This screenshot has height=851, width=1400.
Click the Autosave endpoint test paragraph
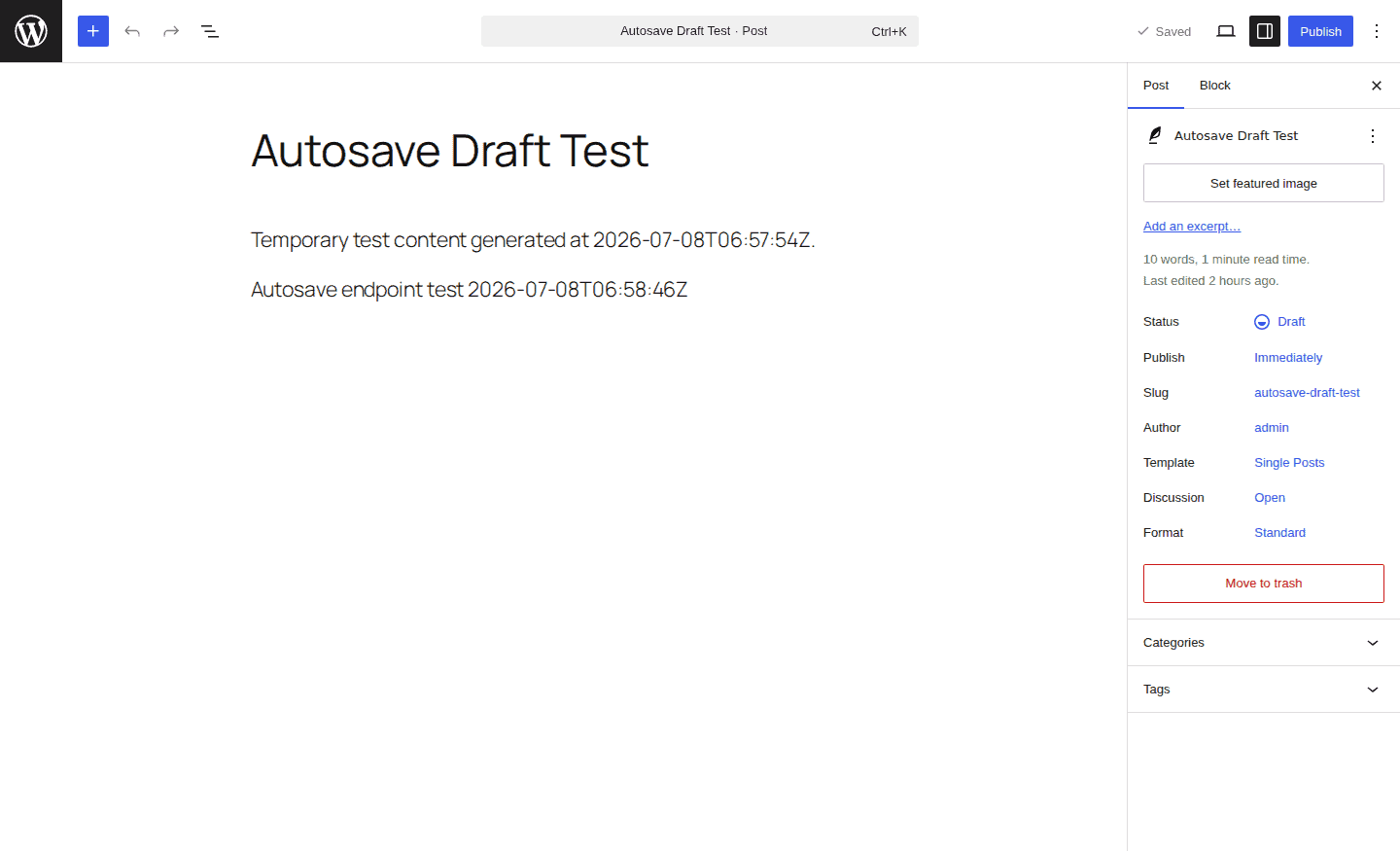pyautogui.click(x=470, y=290)
